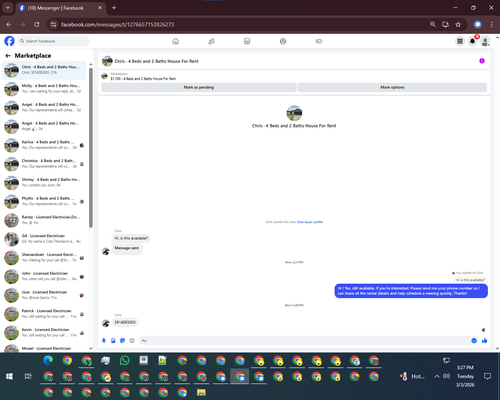
Task: Open Phyllis conversation in the list
Action: pyautogui.click(x=44, y=201)
